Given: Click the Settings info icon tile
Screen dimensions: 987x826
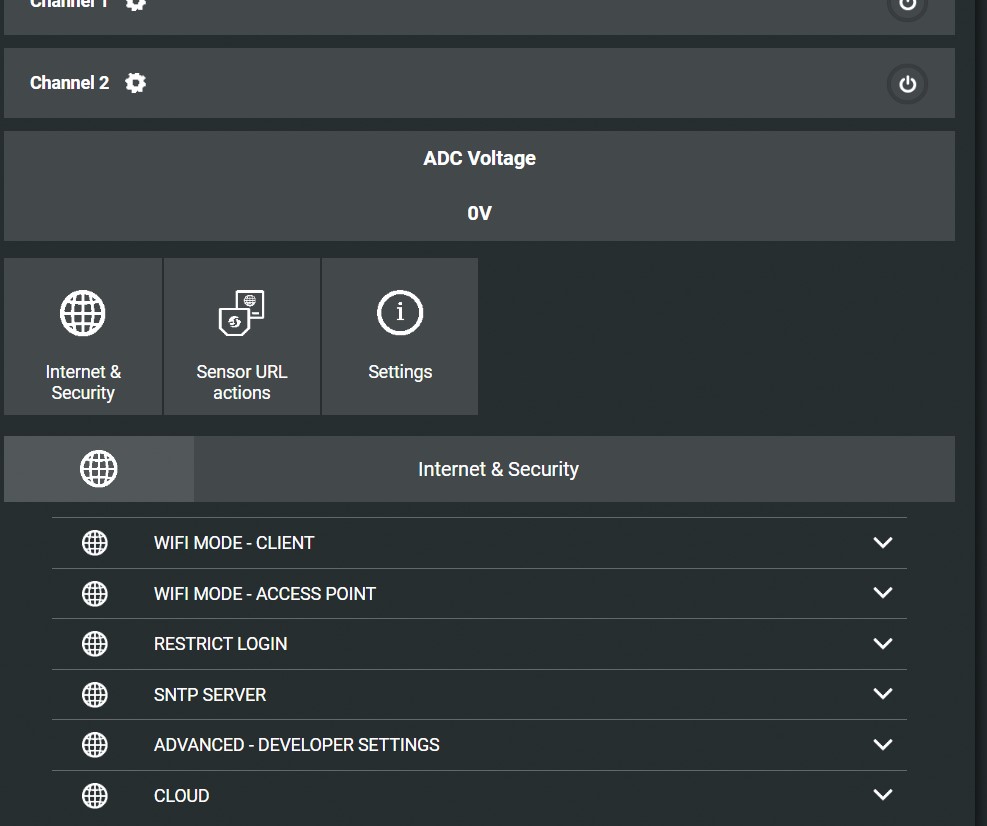Looking at the screenshot, I should [x=400, y=336].
